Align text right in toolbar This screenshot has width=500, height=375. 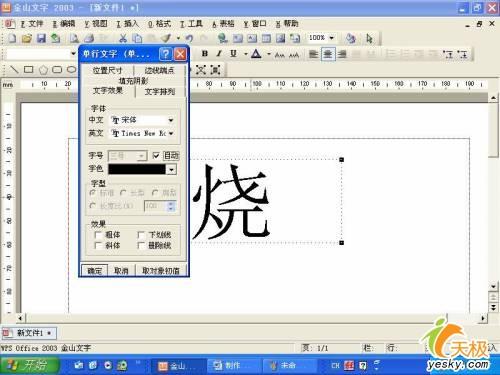tap(342, 54)
